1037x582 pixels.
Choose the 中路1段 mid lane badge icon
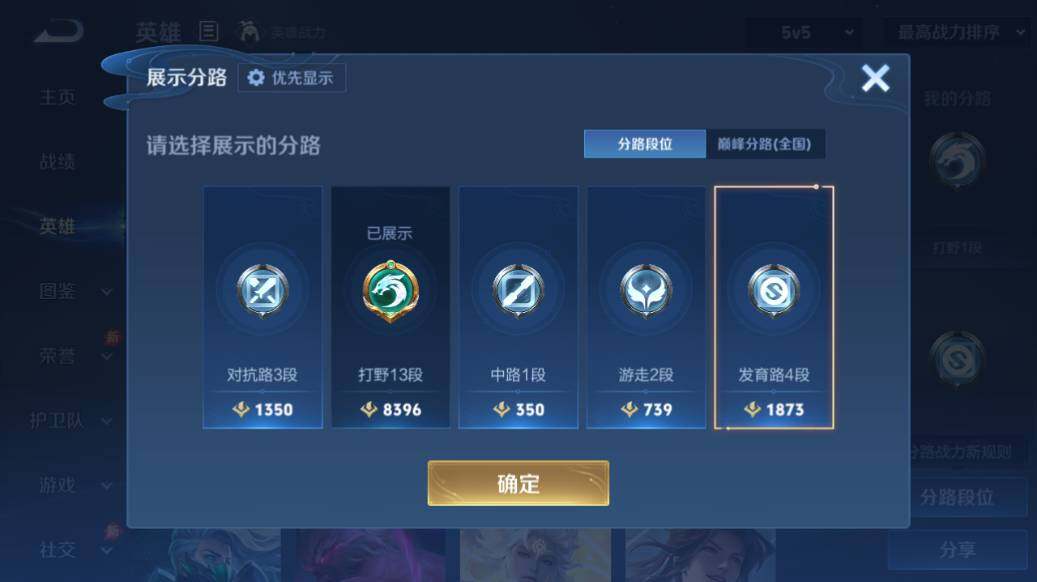click(x=518, y=290)
